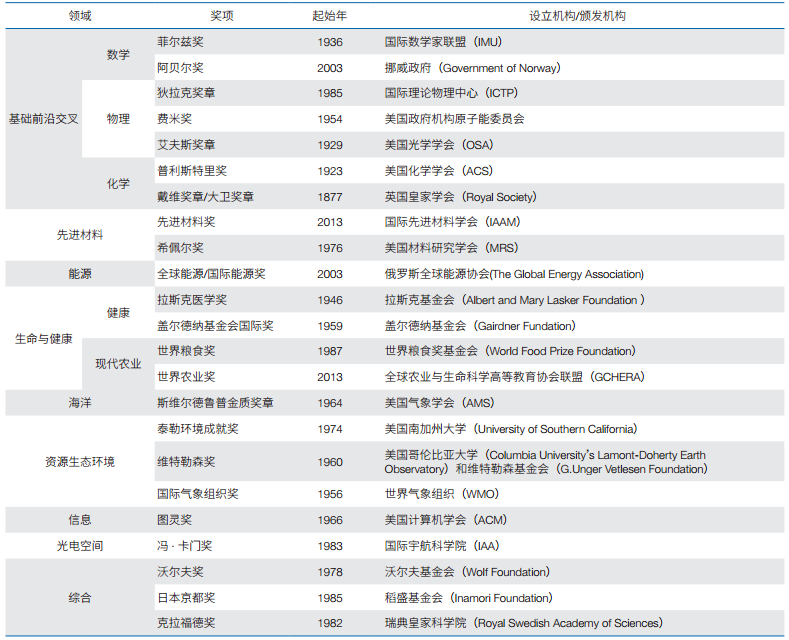Select the 化学 subcategory cell
The image size is (789, 640).
coord(118,184)
